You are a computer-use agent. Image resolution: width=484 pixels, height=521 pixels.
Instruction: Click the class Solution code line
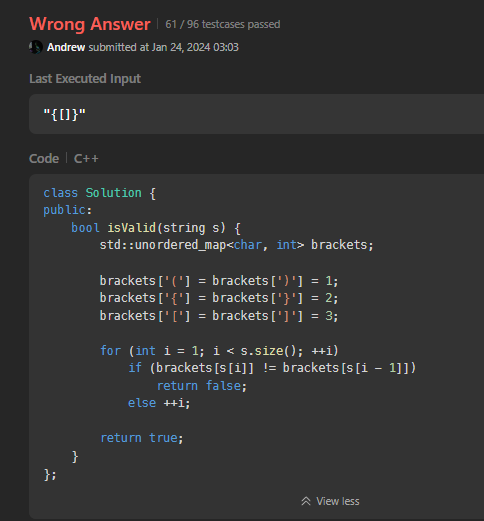pyautogui.click(x=99, y=193)
